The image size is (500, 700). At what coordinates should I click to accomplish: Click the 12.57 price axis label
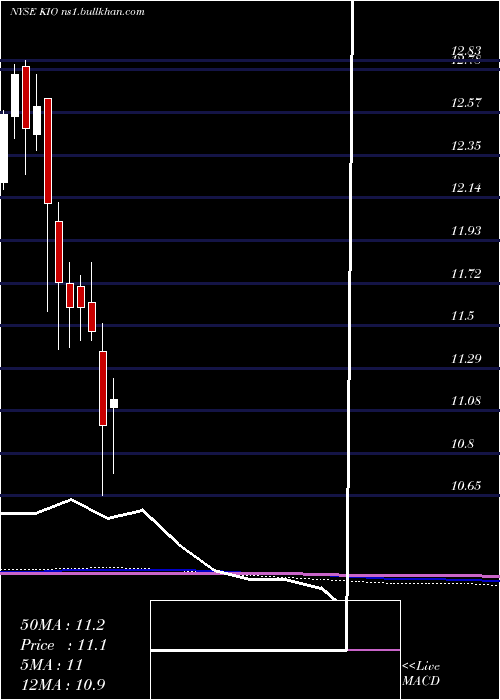[466, 103]
